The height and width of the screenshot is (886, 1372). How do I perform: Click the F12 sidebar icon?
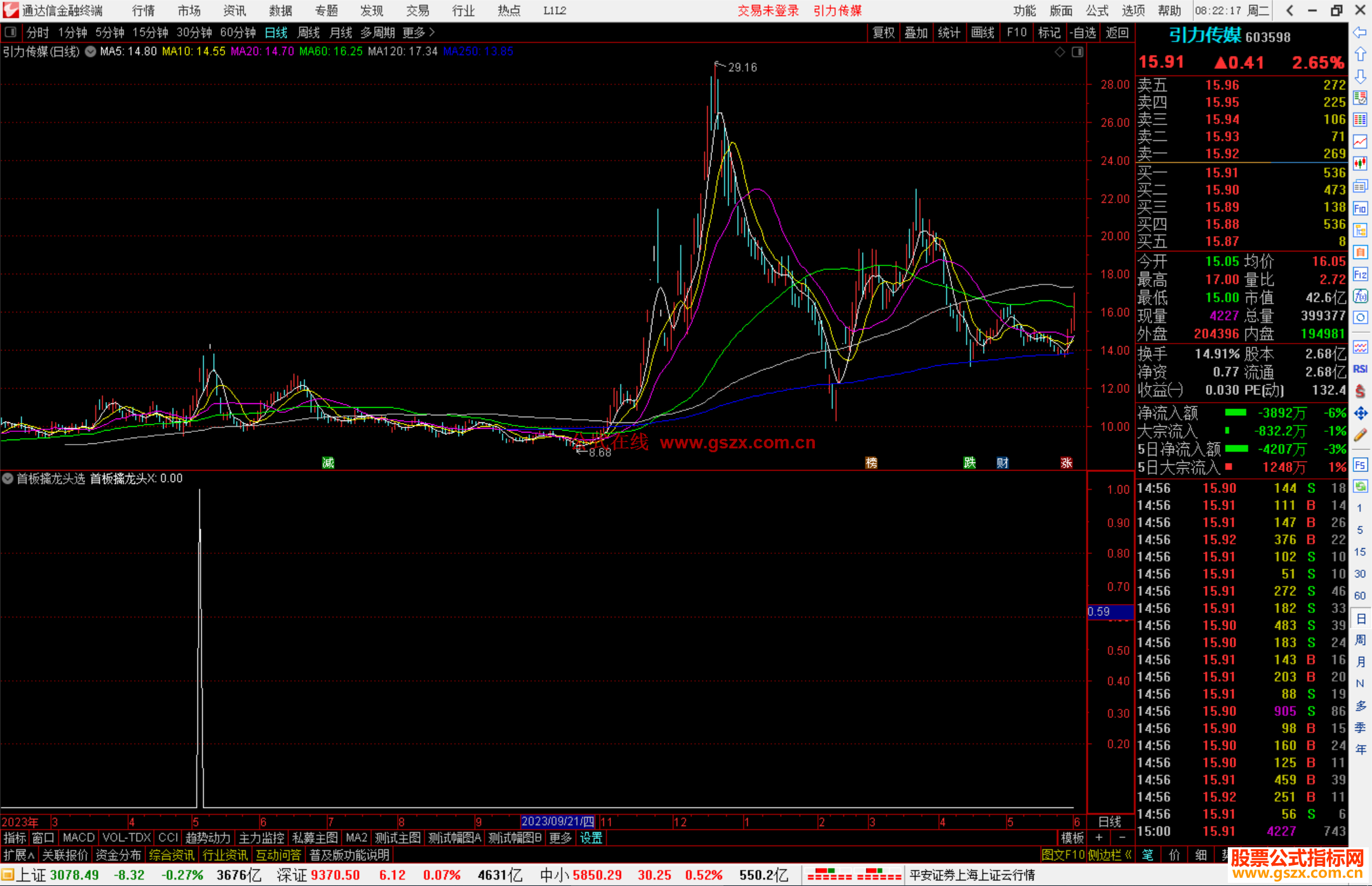click(1360, 274)
